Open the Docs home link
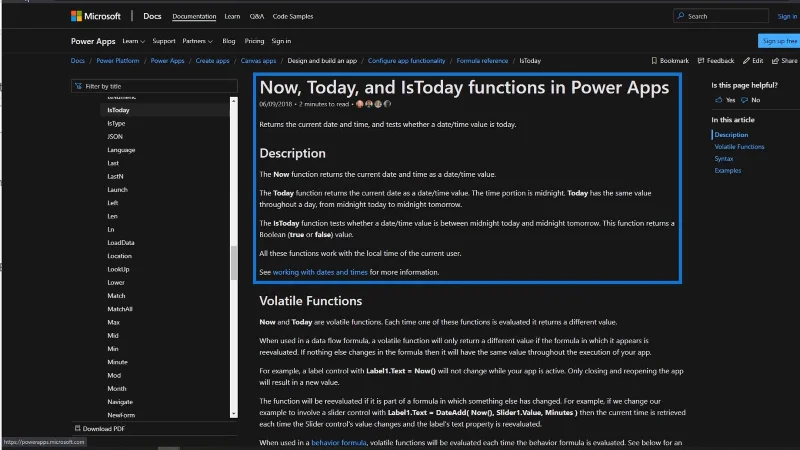 click(x=152, y=16)
